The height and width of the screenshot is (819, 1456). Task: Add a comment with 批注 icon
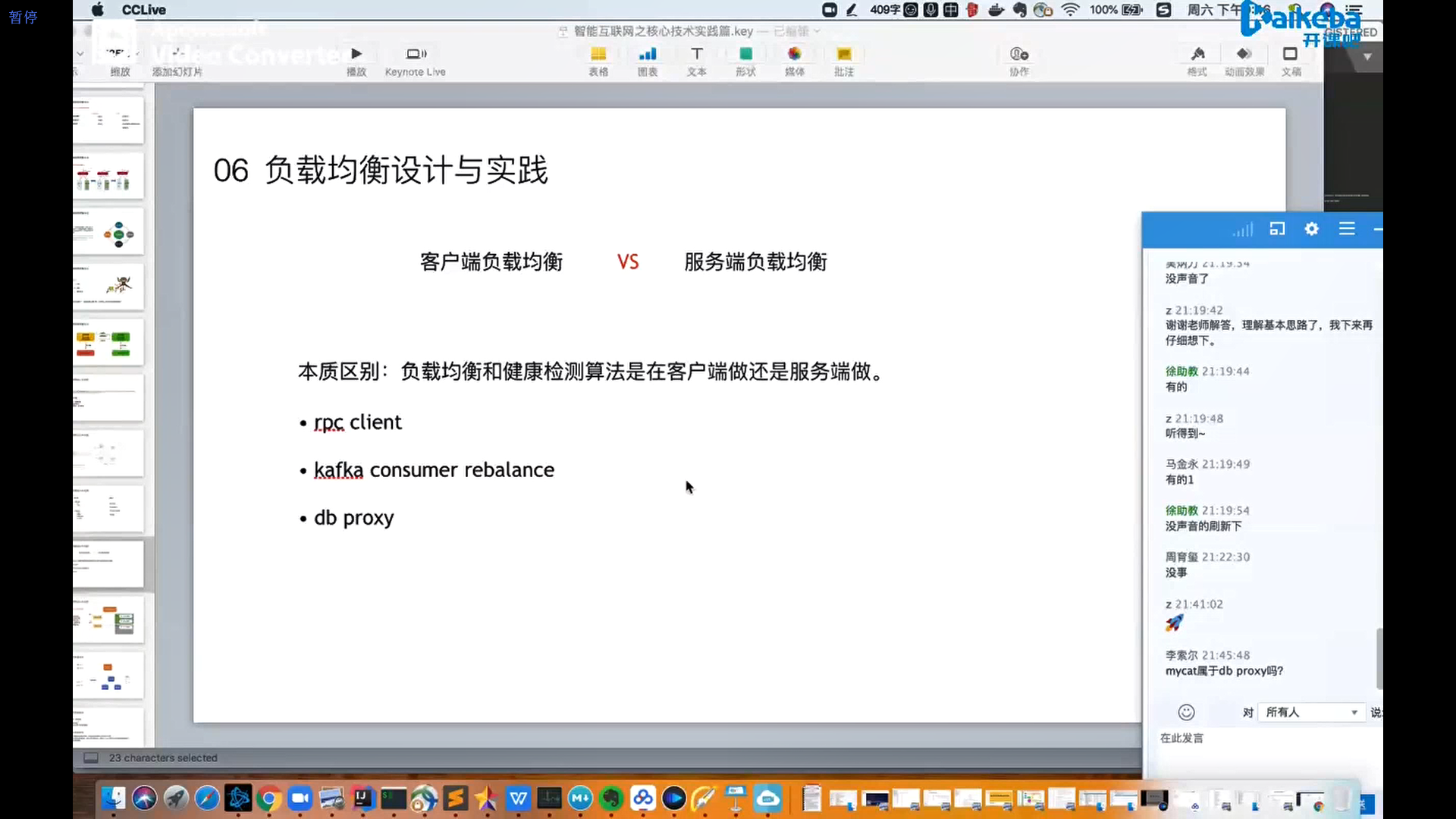(x=844, y=55)
